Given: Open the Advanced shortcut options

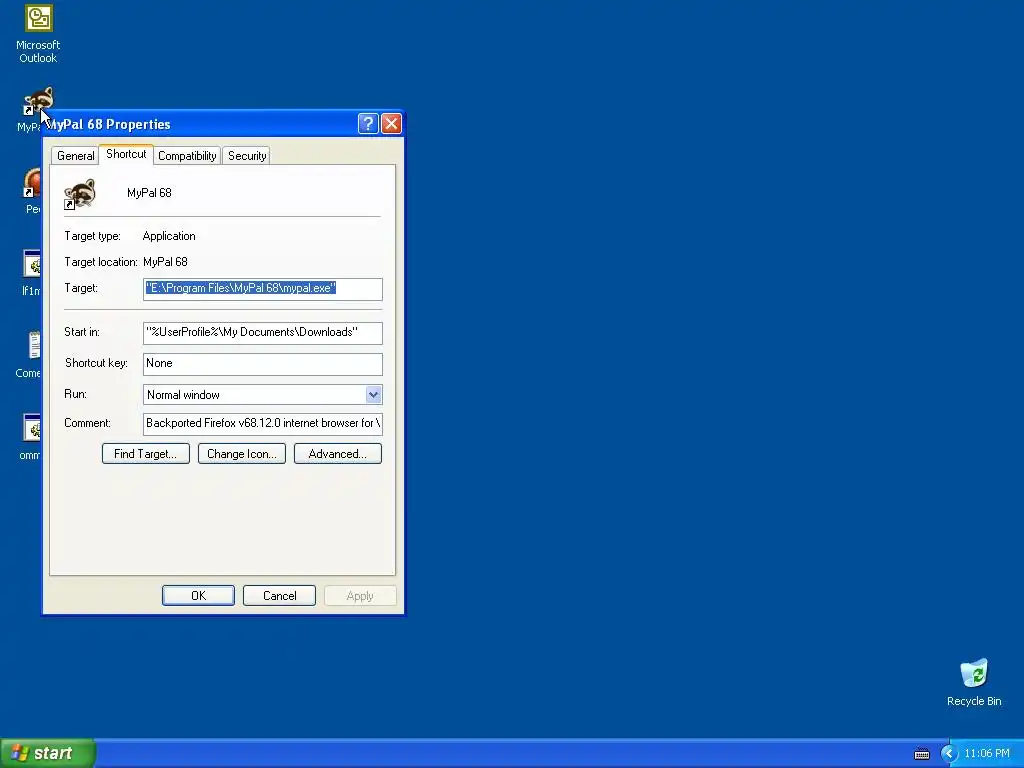Looking at the screenshot, I should tap(338, 454).
